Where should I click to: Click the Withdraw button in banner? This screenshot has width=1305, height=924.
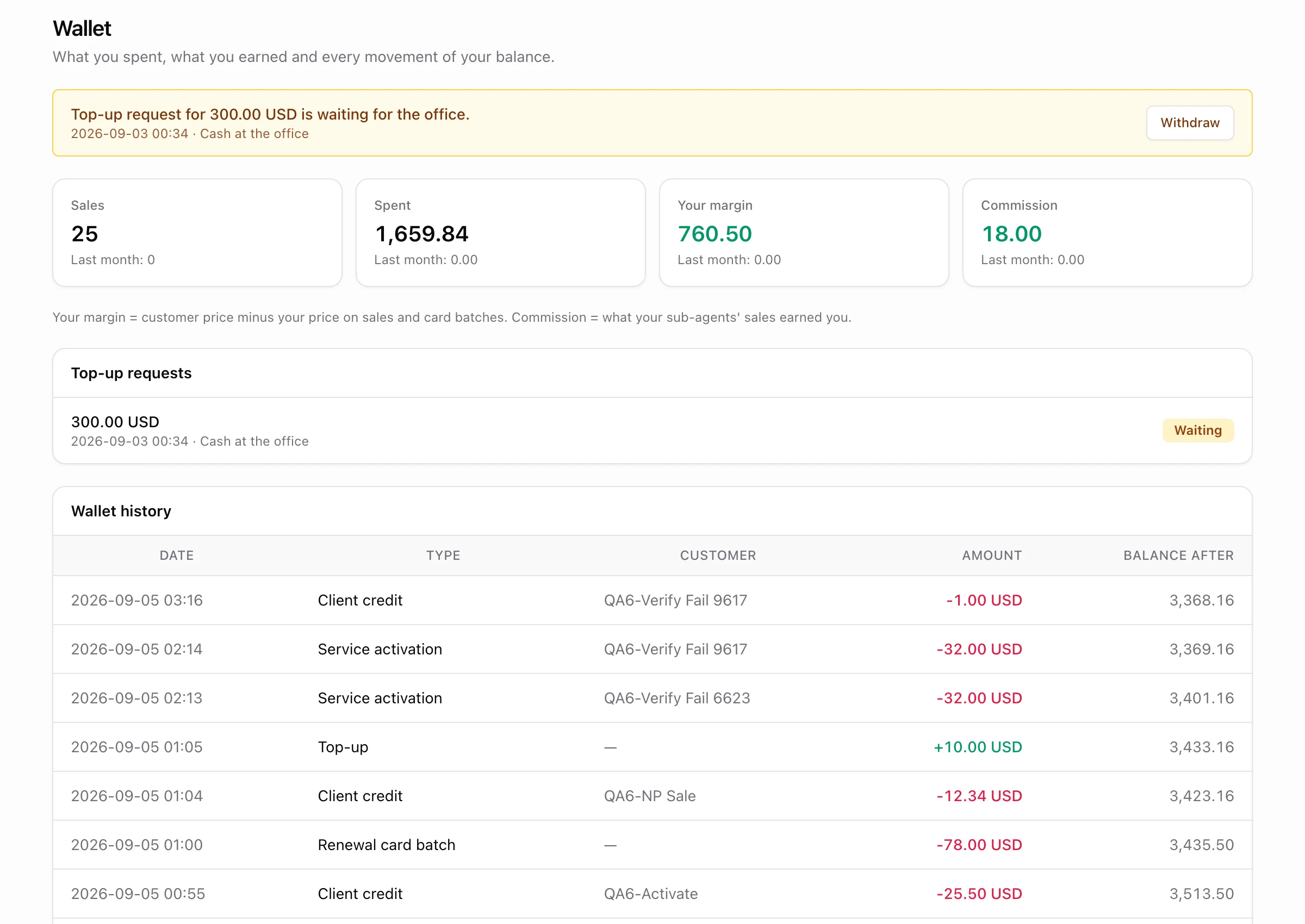click(1190, 123)
